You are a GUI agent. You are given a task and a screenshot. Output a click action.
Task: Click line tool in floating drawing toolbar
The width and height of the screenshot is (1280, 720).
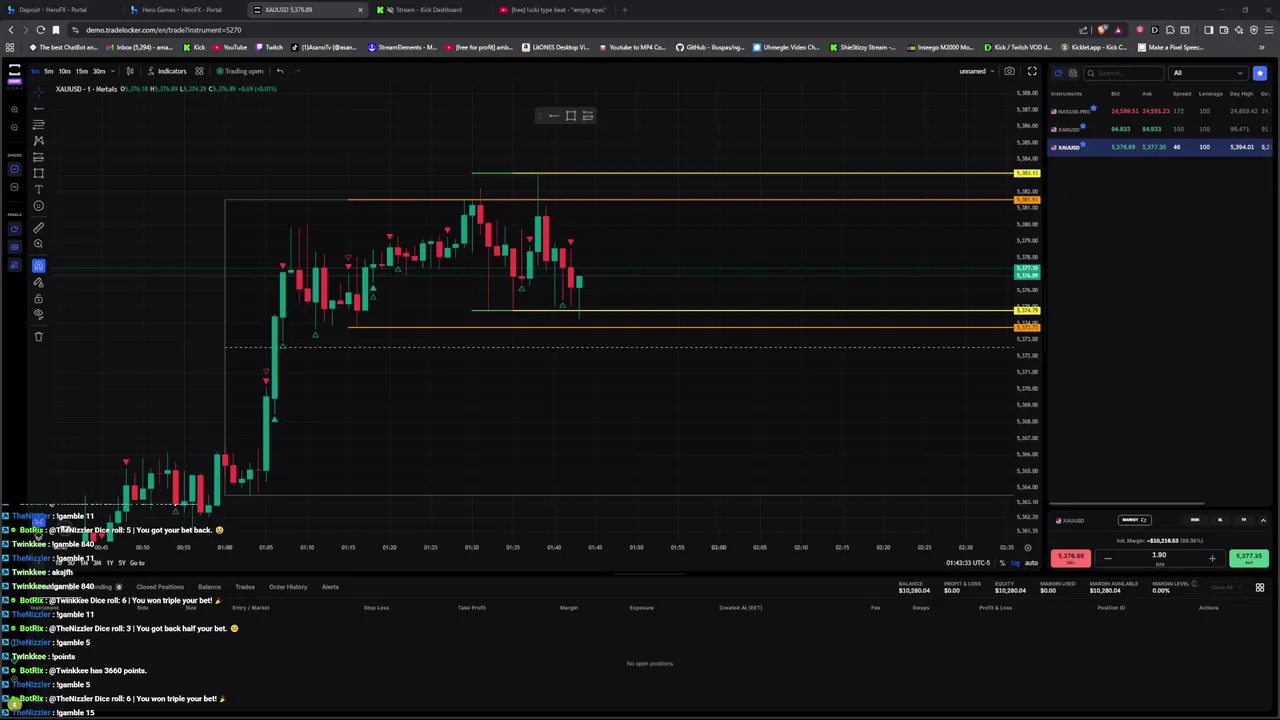tap(554, 116)
